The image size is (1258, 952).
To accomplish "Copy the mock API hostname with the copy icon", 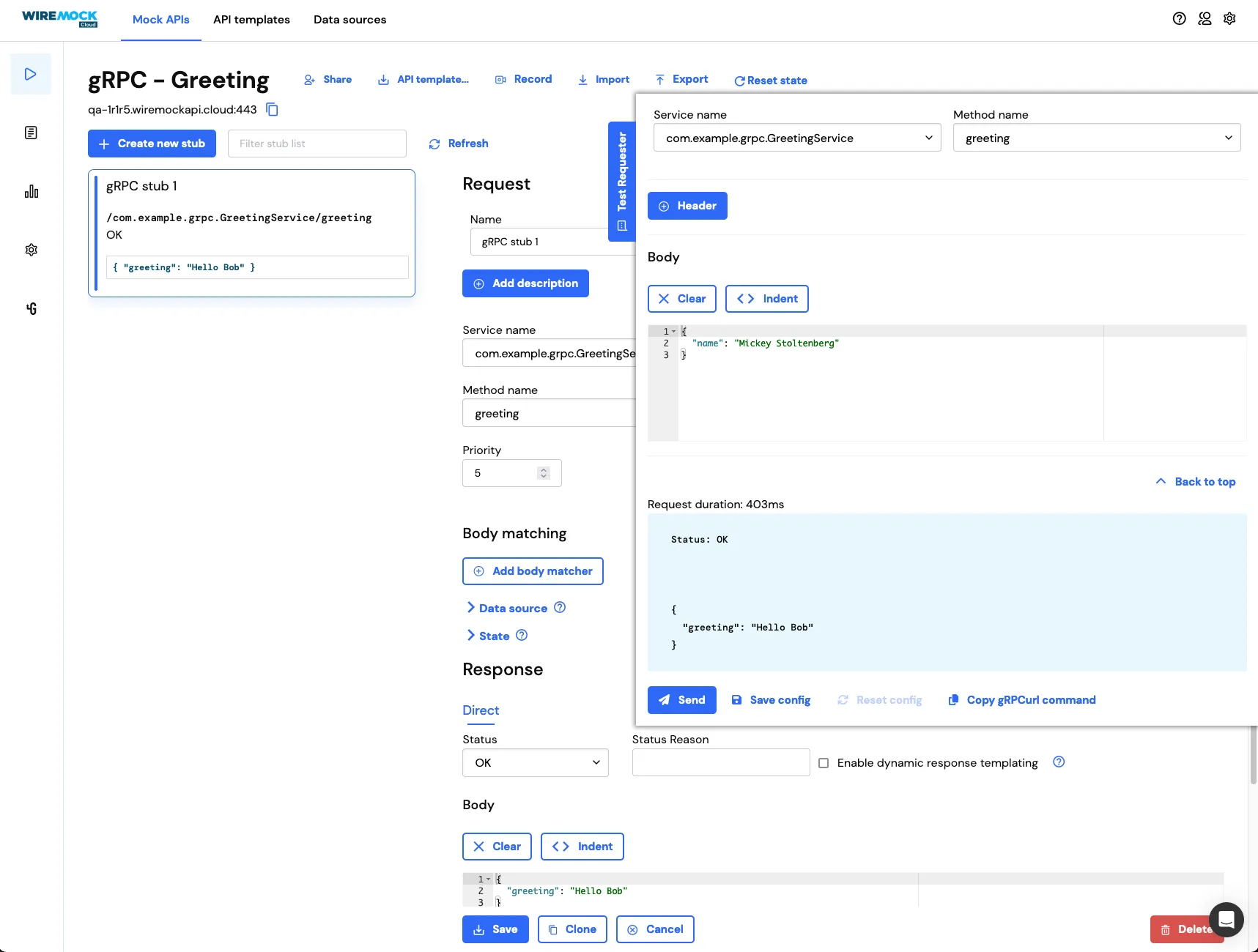I will [x=272, y=110].
